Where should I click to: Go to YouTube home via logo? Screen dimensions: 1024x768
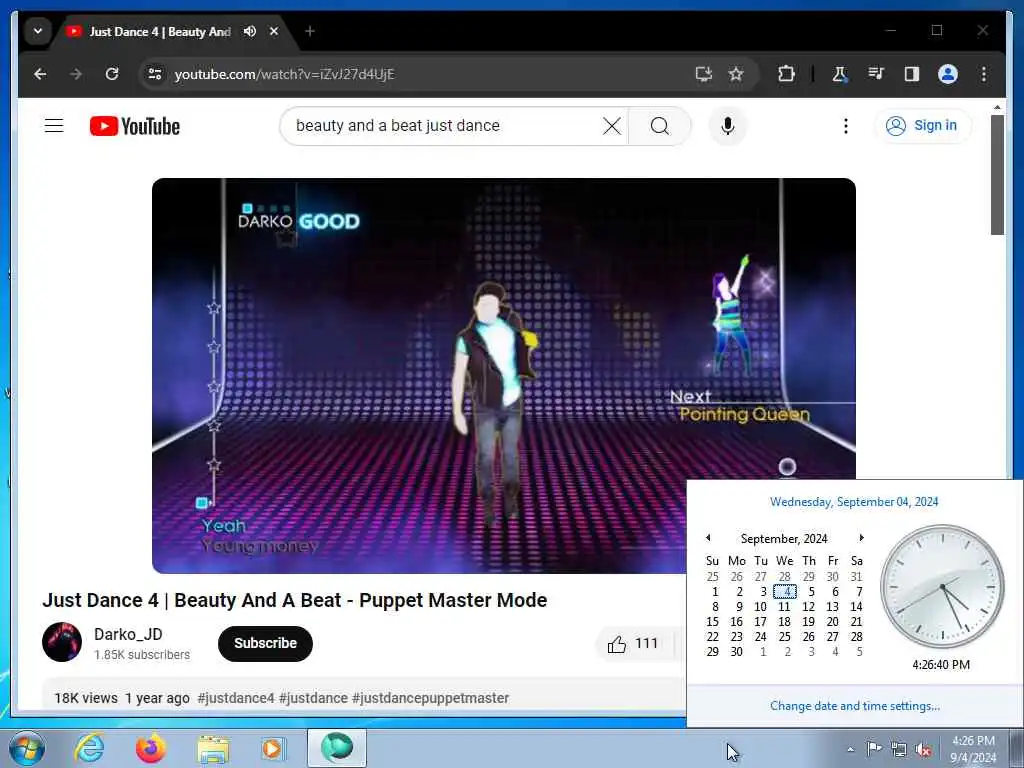pyautogui.click(x=135, y=126)
